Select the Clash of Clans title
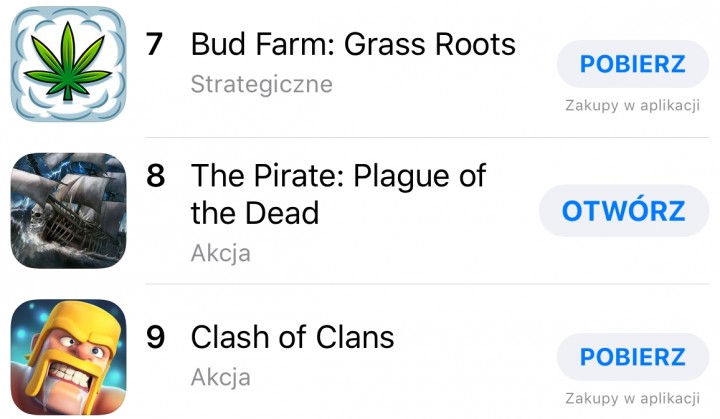Image resolution: width=720 pixels, height=419 pixels. pyautogui.click(x=292, y=337)
